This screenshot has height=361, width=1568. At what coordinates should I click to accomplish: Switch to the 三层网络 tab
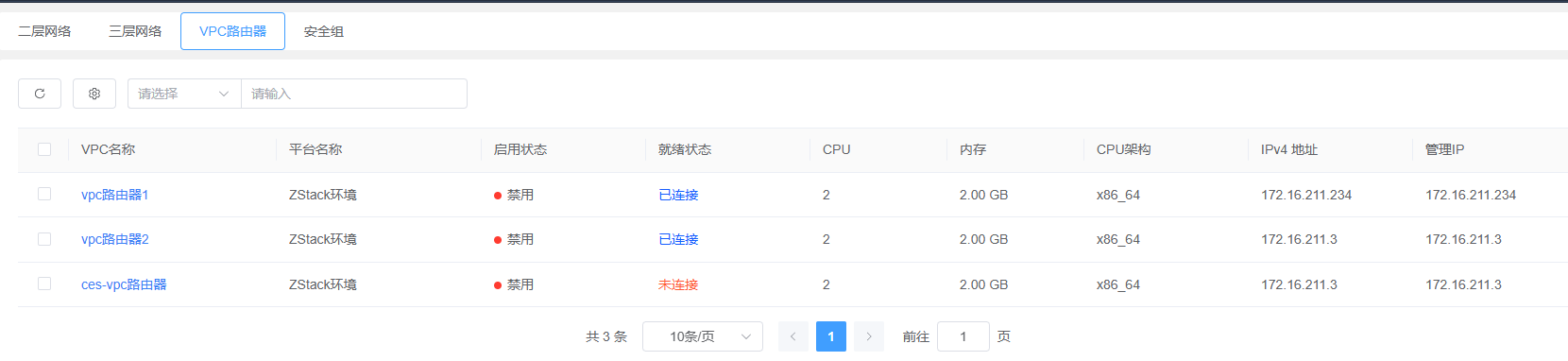coord(135,31)
